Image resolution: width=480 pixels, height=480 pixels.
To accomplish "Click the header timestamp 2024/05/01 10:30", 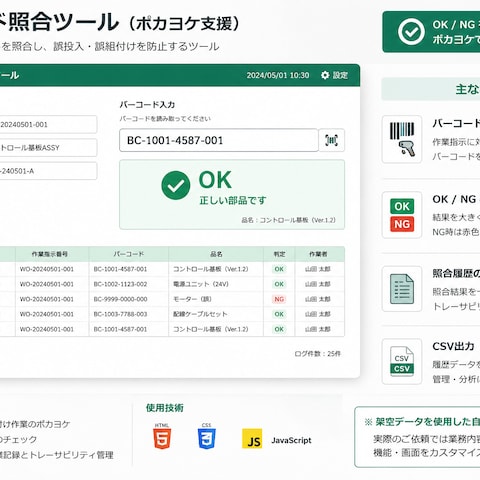I will click(x=278, y=75).
